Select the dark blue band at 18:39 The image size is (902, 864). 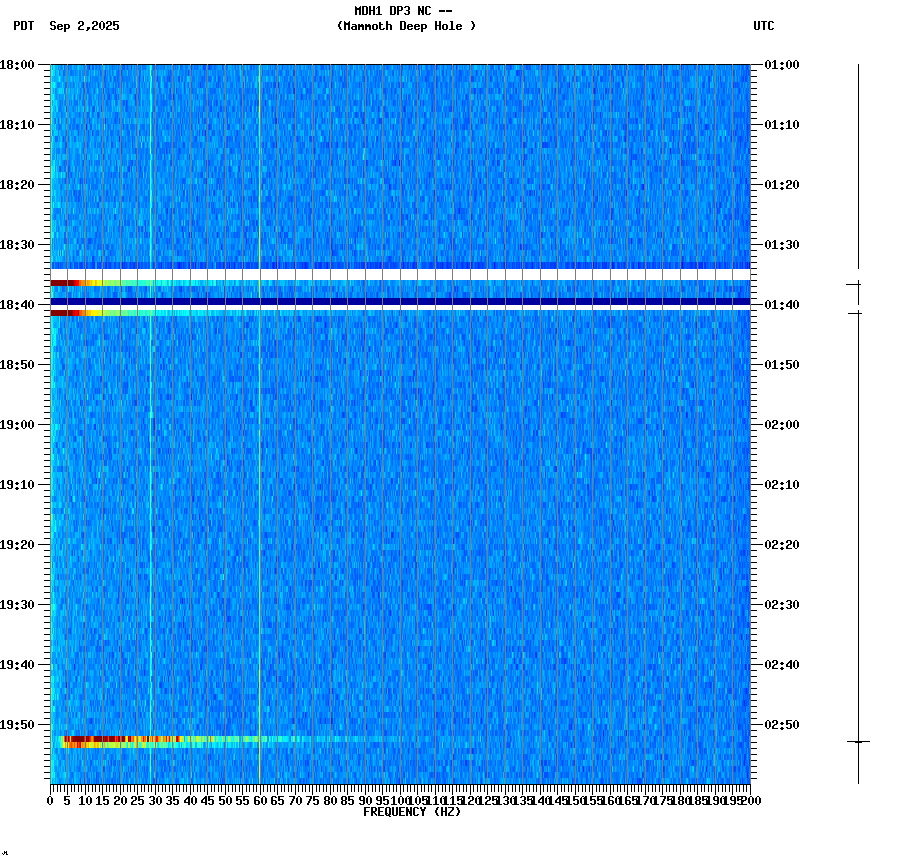click(400, 300)
